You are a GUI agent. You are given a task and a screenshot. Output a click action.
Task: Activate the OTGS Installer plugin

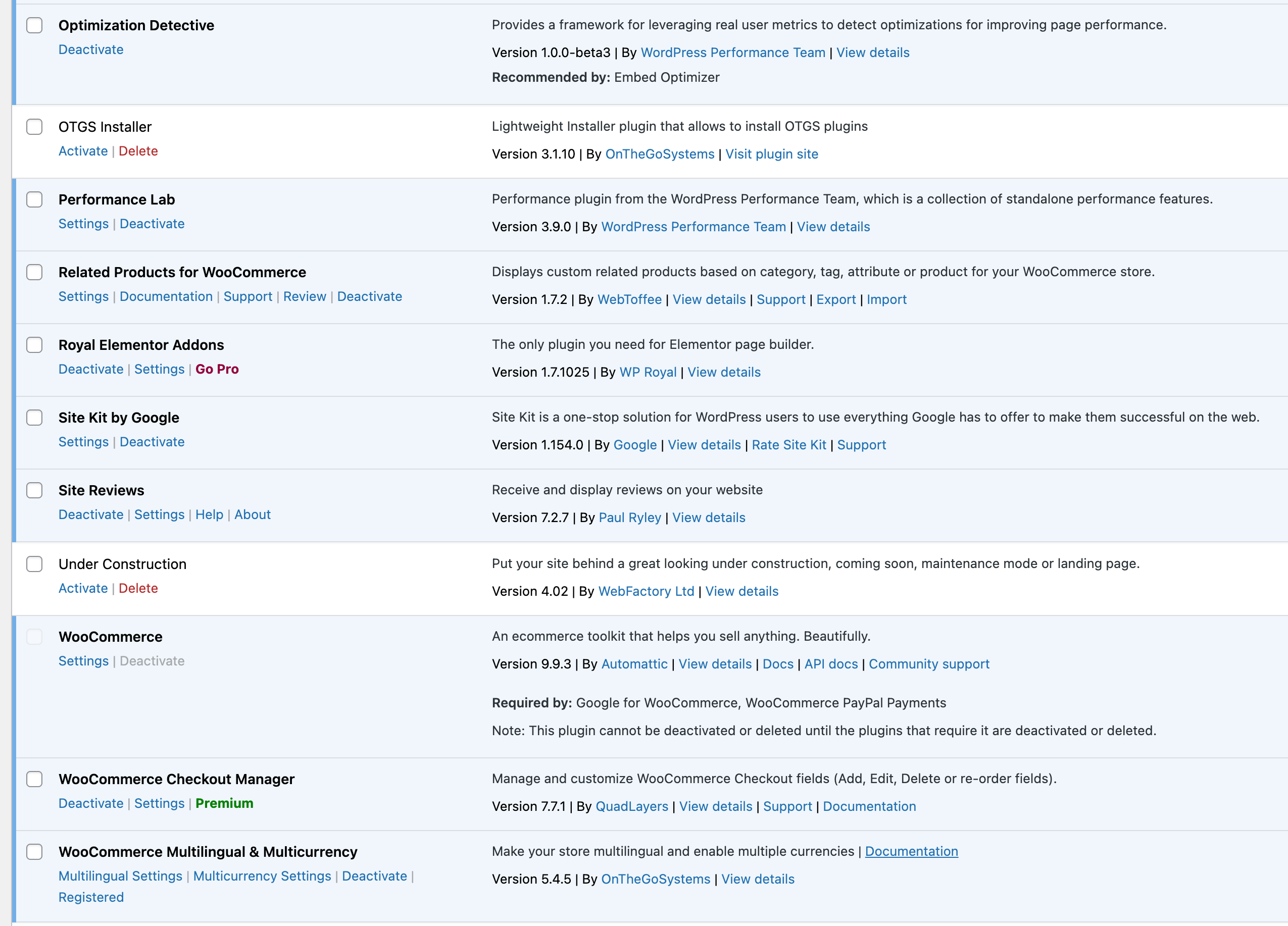click(83, 151)
